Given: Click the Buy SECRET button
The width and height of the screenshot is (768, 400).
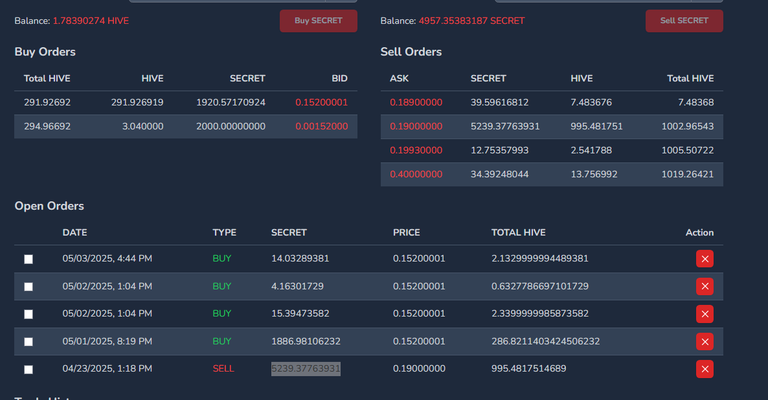Looking at the screenshot, I should click(x=318, y=21).
